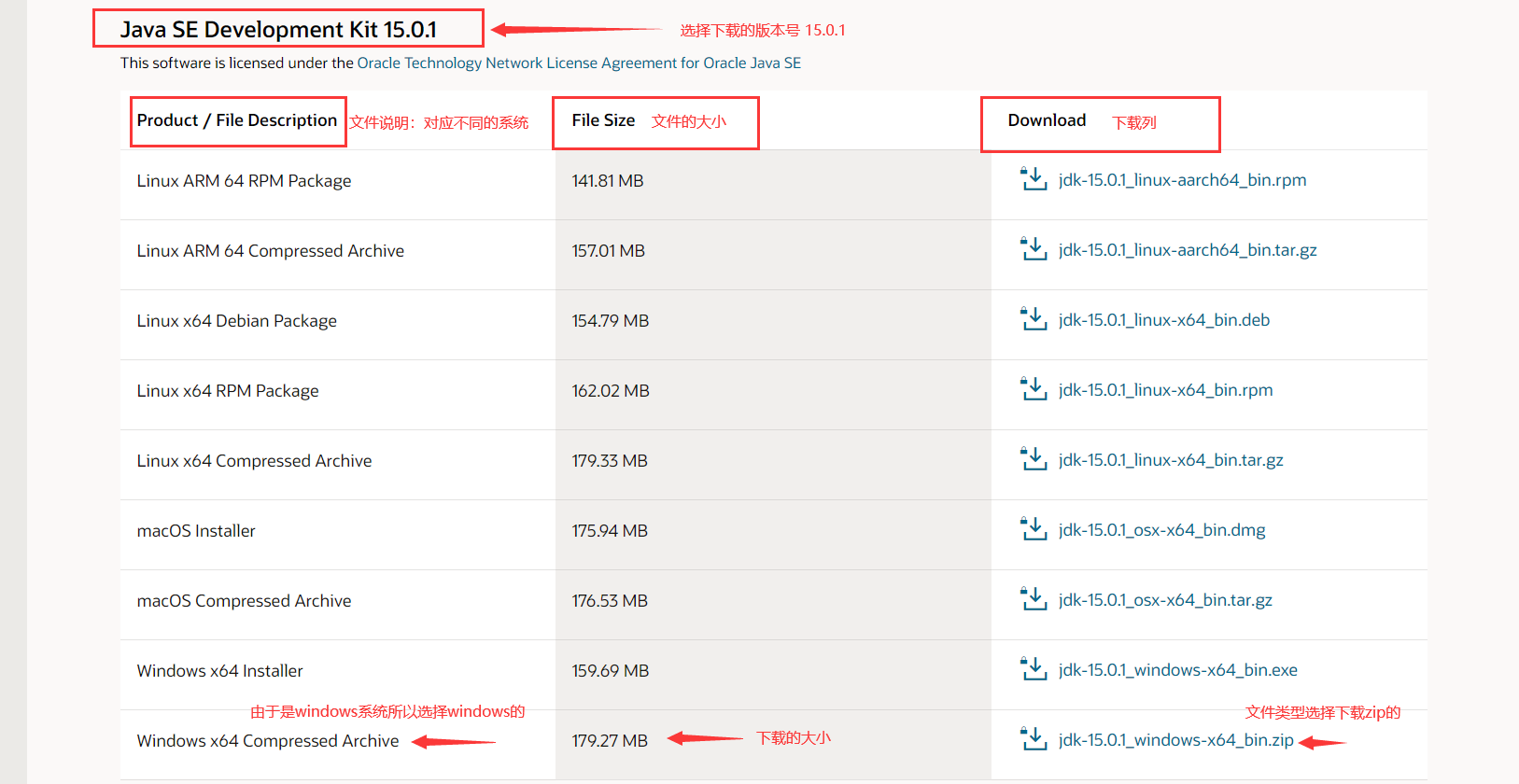Click download icon for osx-x64_bin.dmg
The image size is (1519, 784).
click(x=1034, y=528)
